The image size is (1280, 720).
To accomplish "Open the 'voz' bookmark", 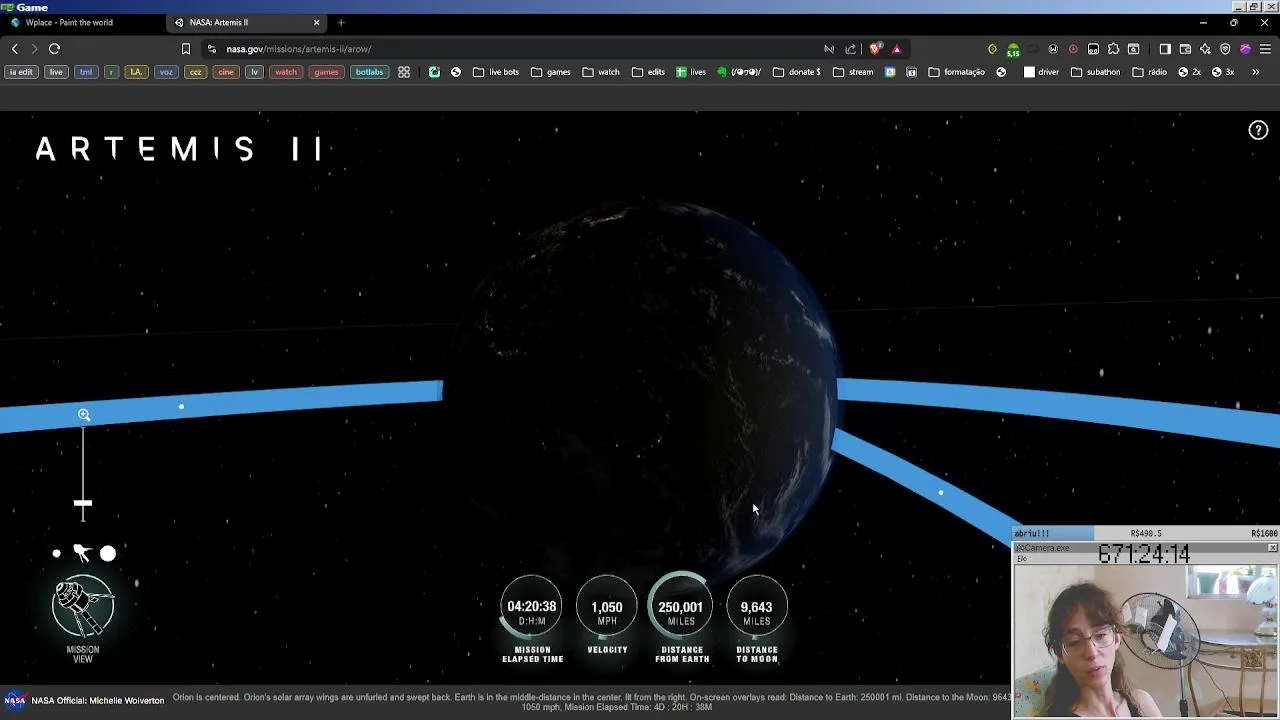I will point(166,72).
